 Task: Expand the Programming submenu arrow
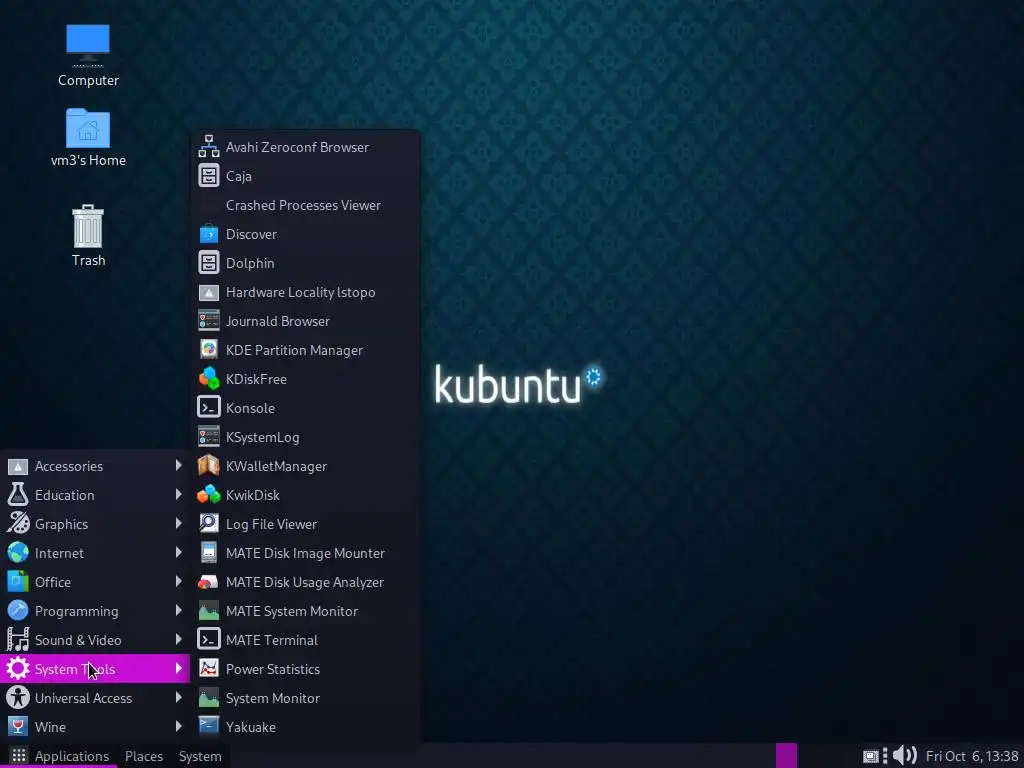pyautogui.click(x=178, y=610)
